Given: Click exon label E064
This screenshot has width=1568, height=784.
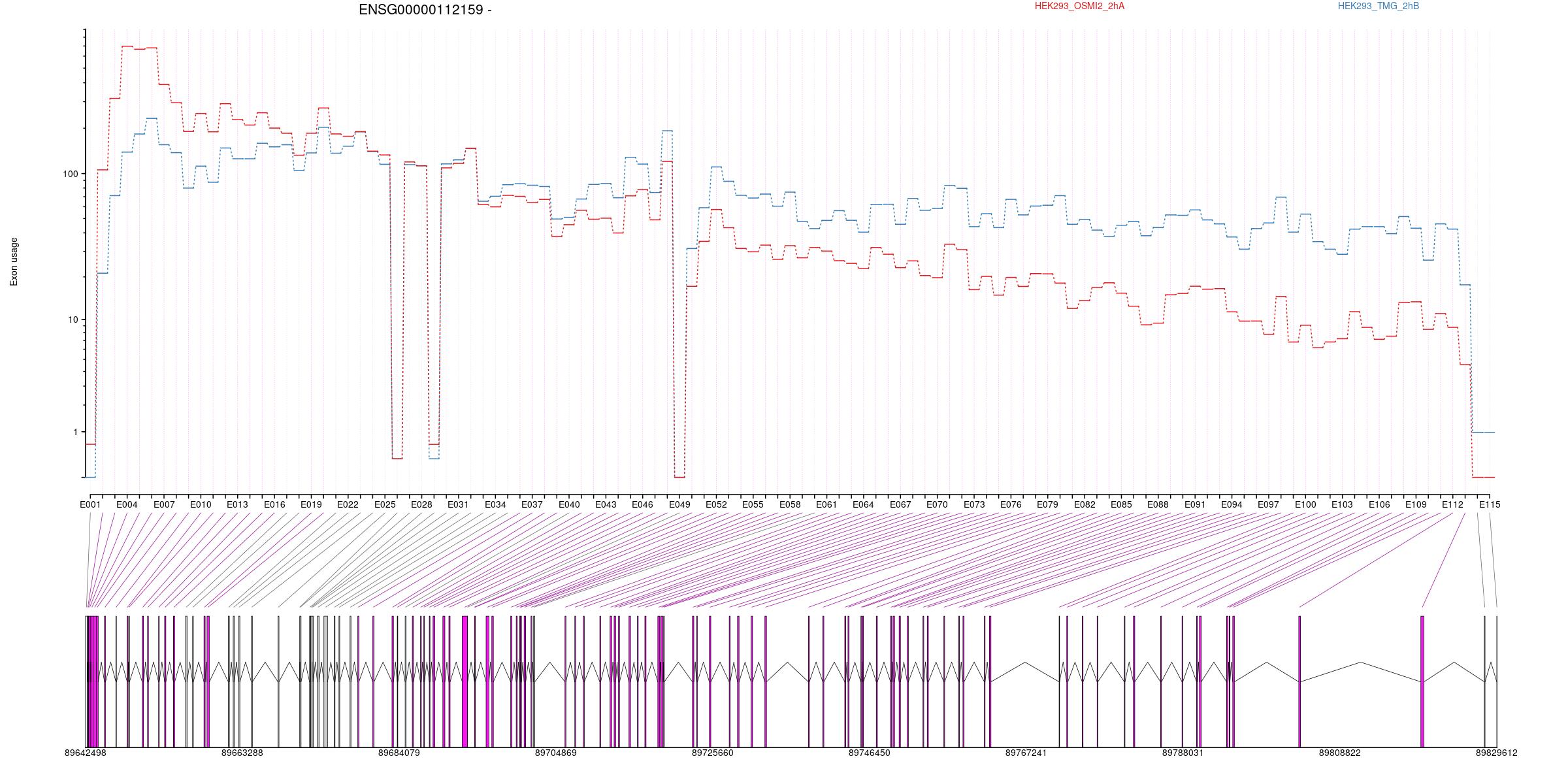Looking at the screenshot, I should tap(863, 504).
